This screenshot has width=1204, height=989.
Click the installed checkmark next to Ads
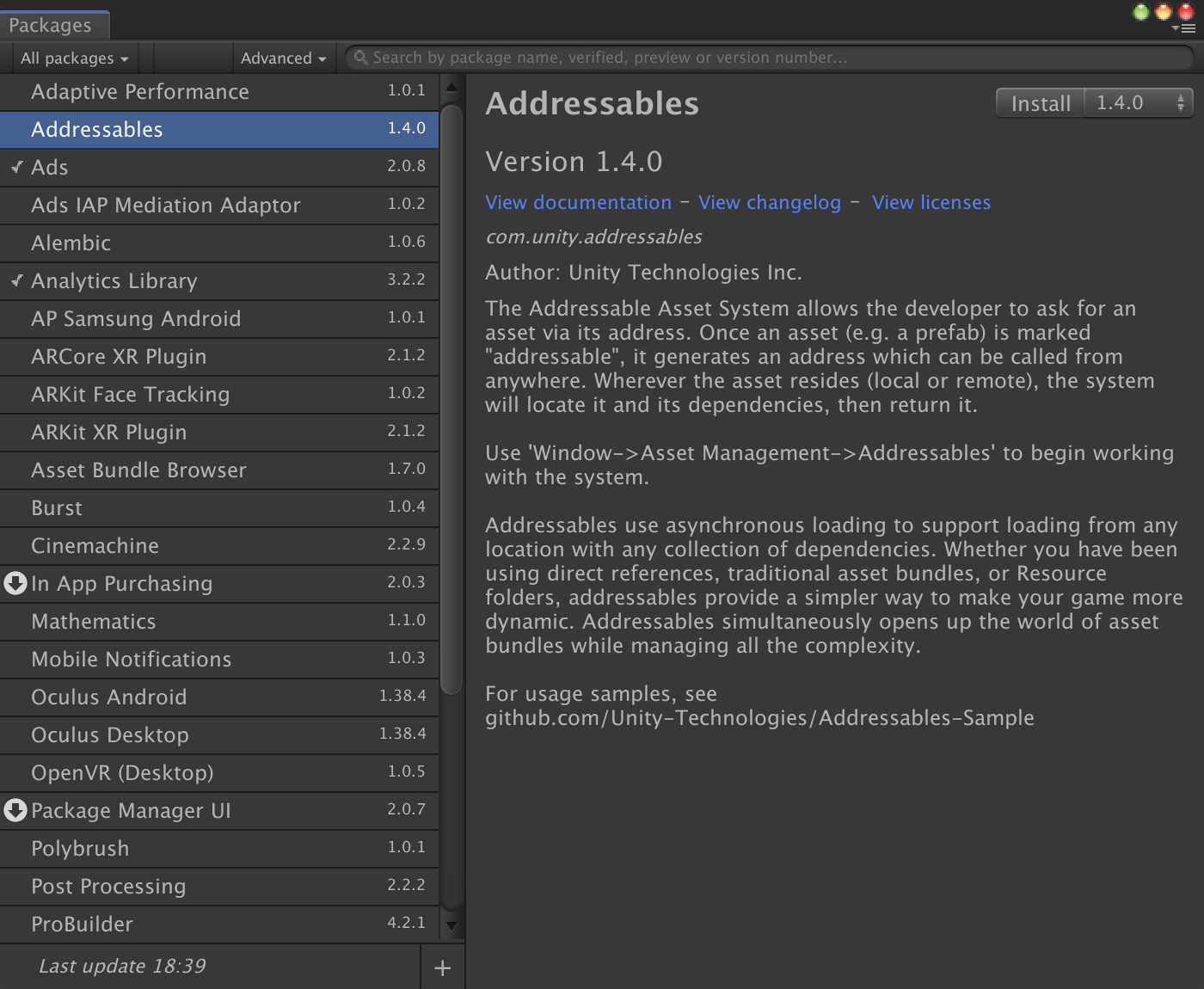tap(16, 167)
